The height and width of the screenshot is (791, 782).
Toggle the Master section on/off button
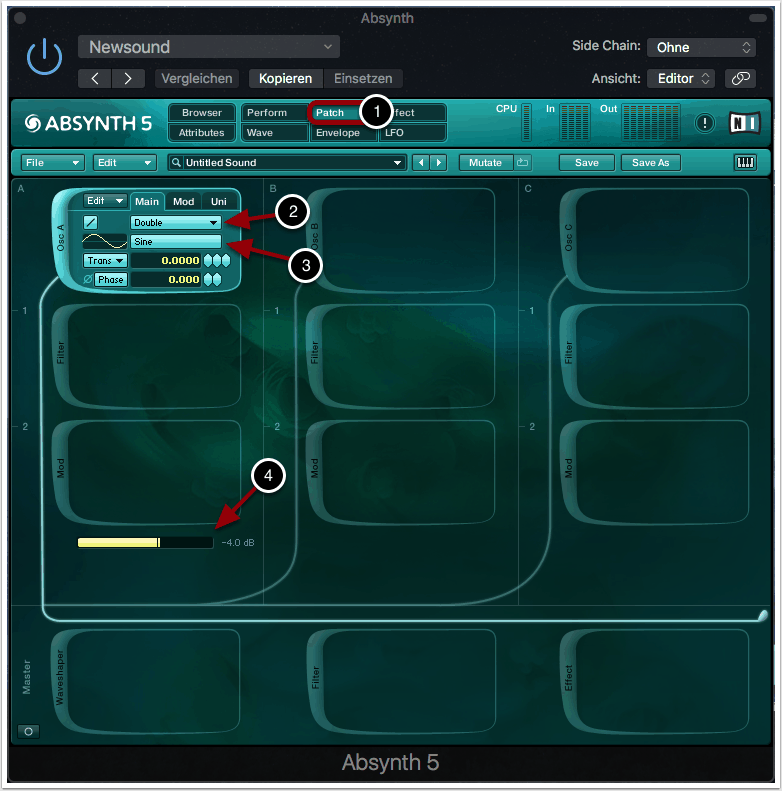tap(29, 731)
